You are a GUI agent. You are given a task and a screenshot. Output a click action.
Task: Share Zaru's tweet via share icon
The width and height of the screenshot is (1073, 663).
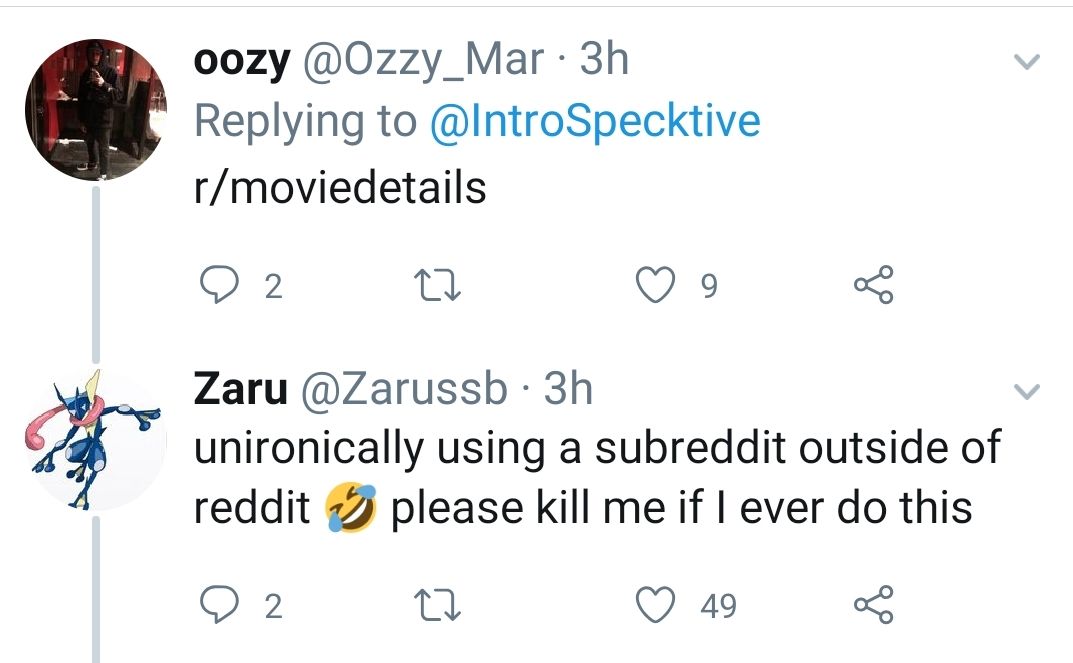point(873,606)
